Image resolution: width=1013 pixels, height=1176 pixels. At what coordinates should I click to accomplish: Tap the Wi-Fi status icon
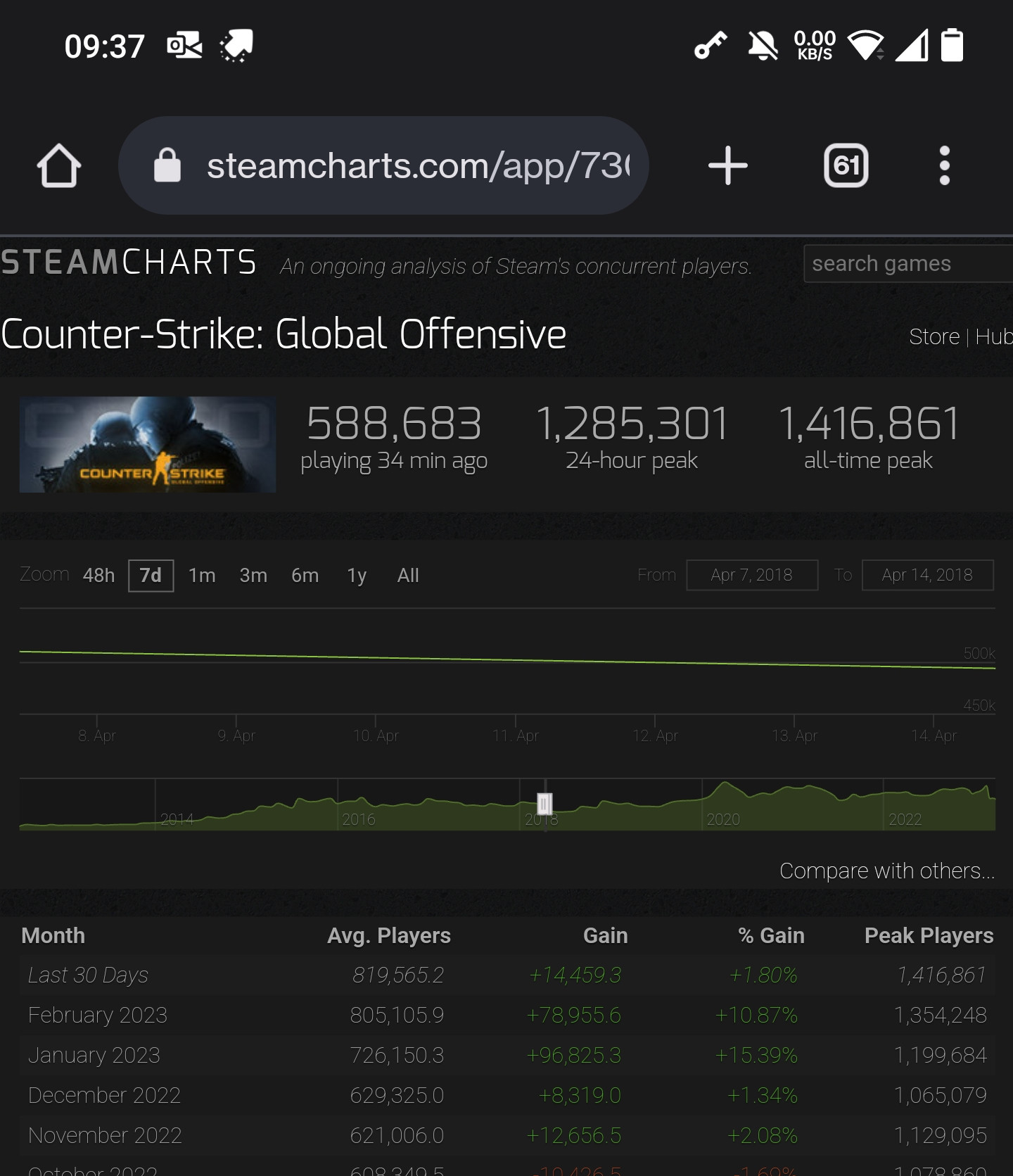pyautogui.click(x=866, y=46)
